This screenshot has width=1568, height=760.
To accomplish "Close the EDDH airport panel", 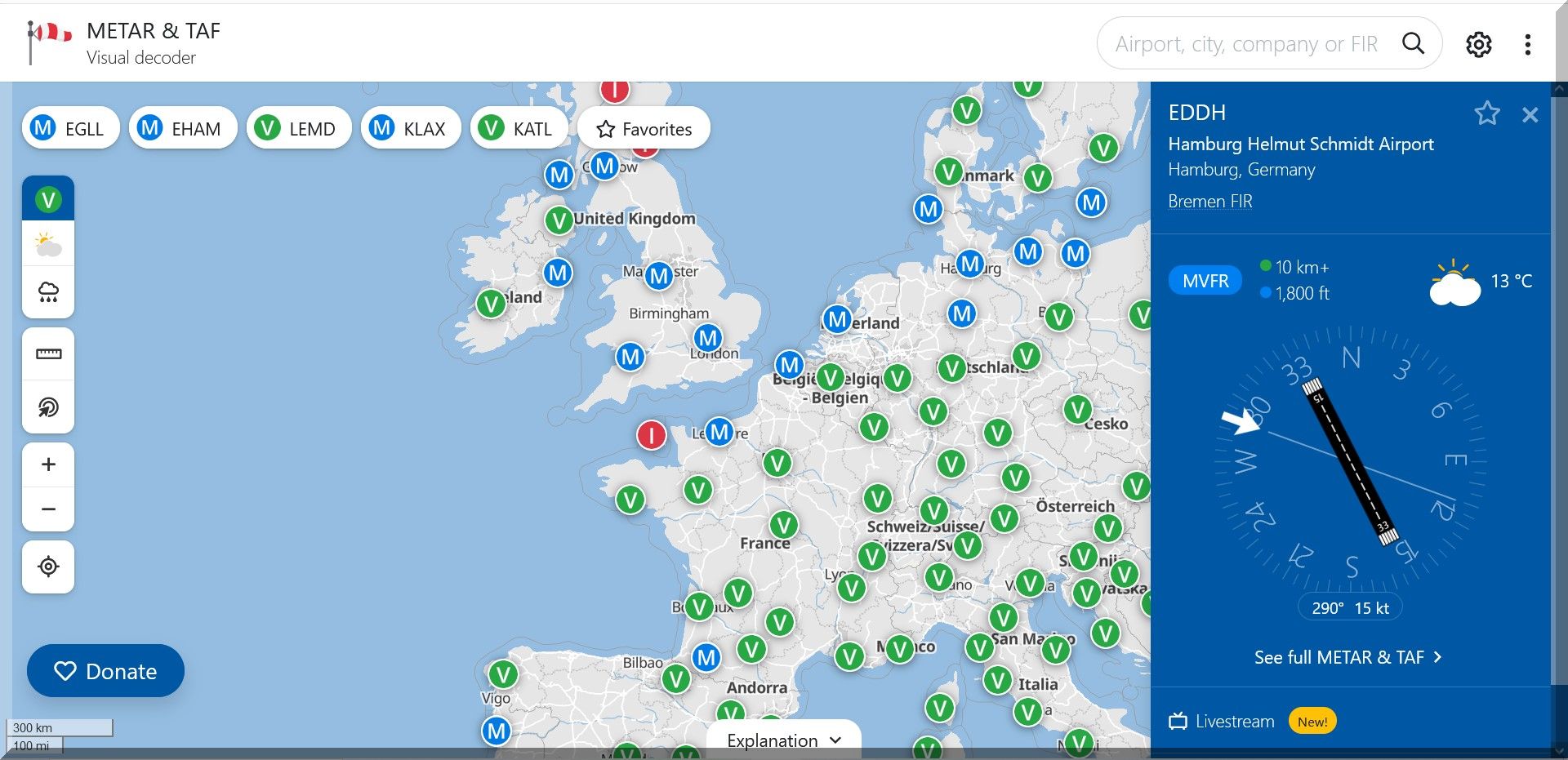I will [x=1530, y=115].
